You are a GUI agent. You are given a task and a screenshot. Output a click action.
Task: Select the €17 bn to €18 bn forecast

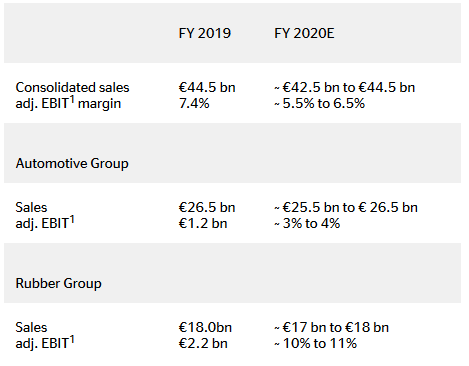(x=332, y=327)
